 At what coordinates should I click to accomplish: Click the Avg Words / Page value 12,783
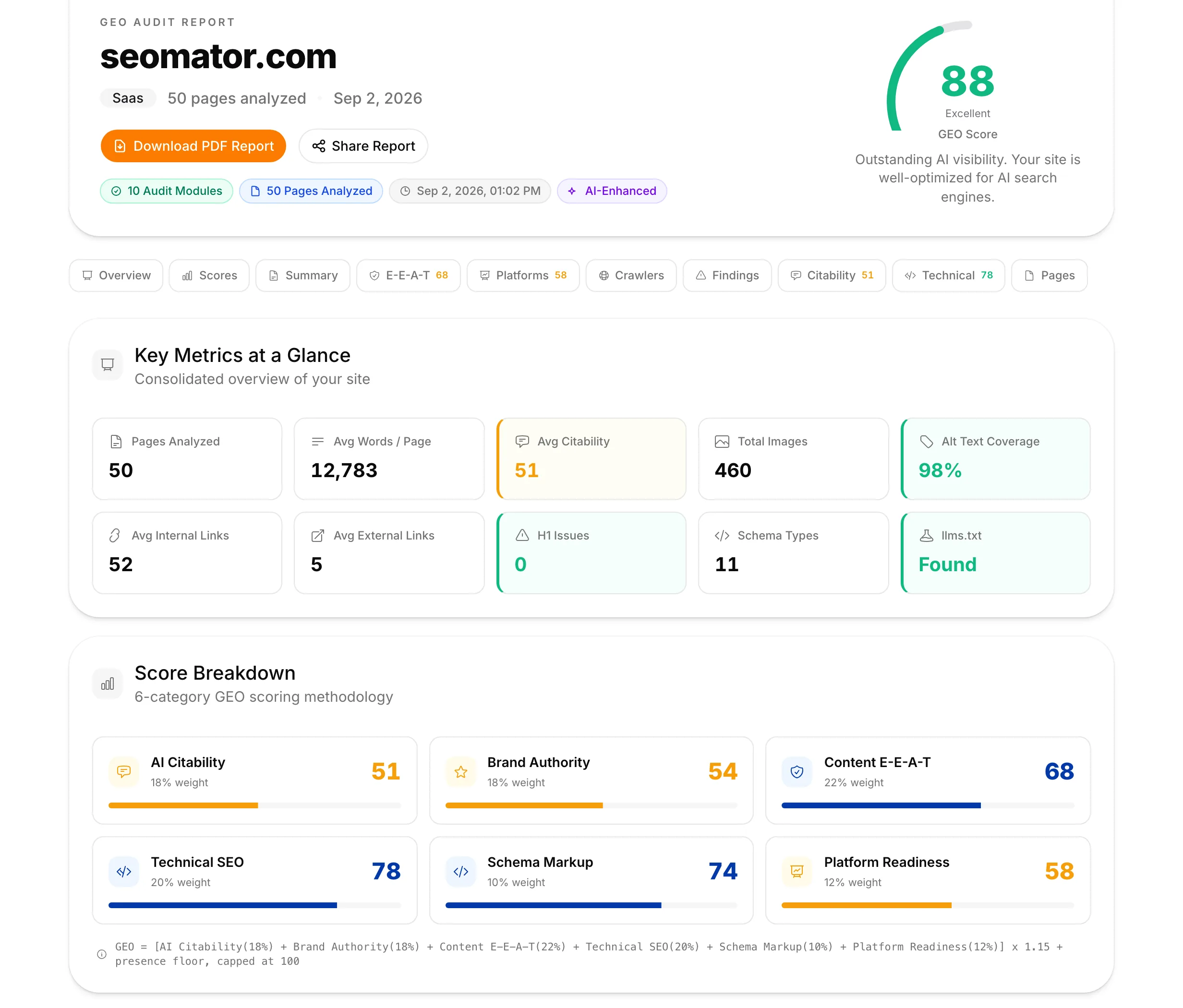click(x=344, y=470)
